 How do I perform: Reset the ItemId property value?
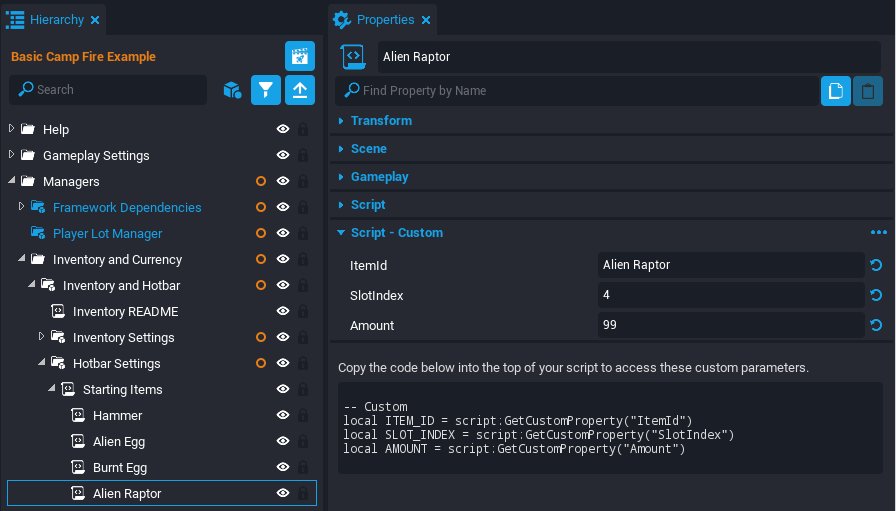(876, 265)
